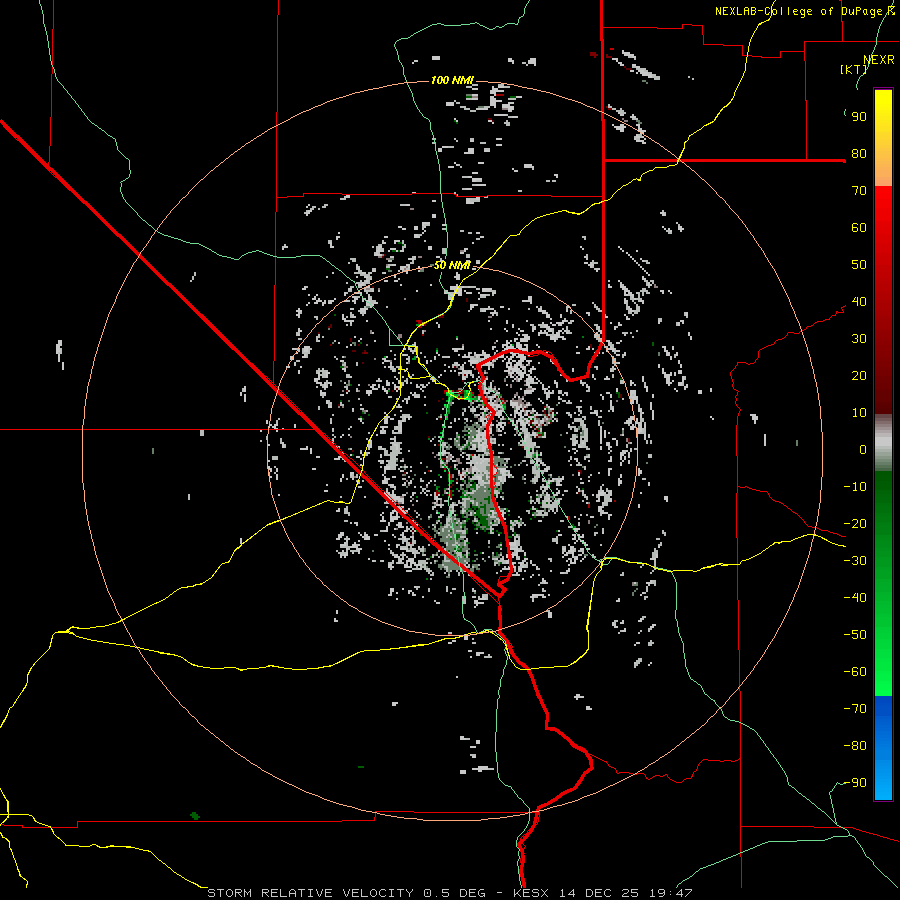Select the "-40" velocity scale label

coord(855,598)
